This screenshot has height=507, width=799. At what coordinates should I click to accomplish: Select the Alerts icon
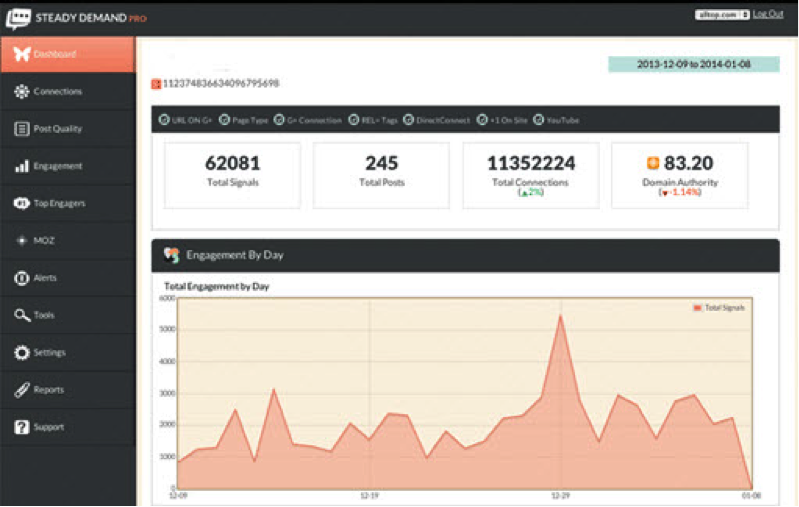21,278
